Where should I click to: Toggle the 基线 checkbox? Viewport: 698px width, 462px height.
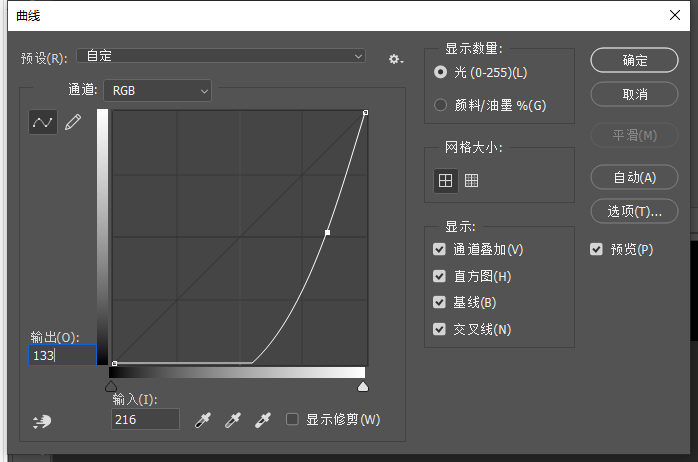pyautogui.click(x=439, y=303)
